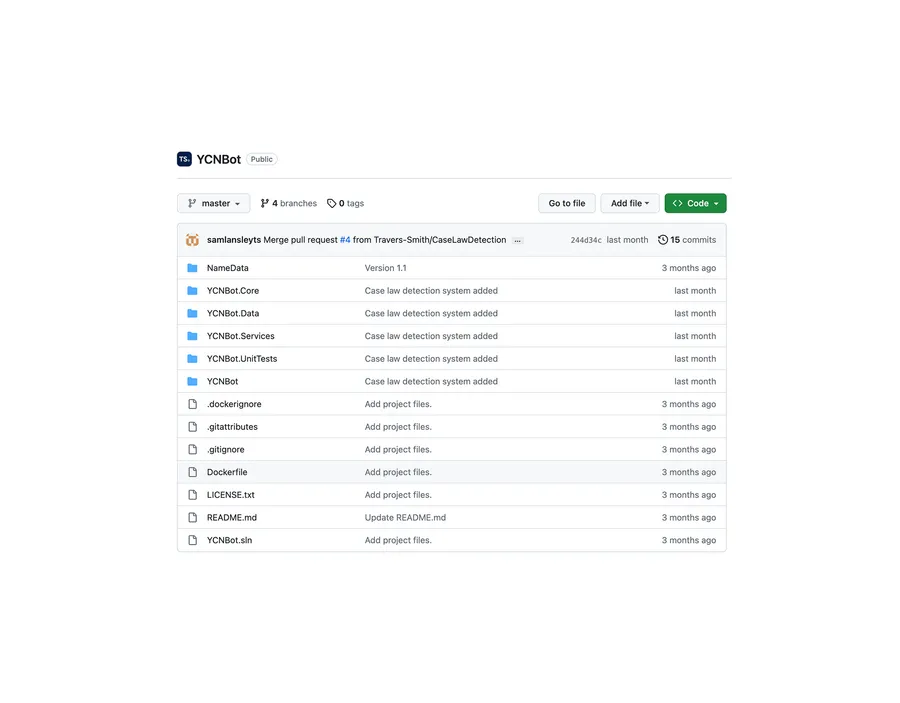
Task: Click the Go to file button
Action: [566, 203]
